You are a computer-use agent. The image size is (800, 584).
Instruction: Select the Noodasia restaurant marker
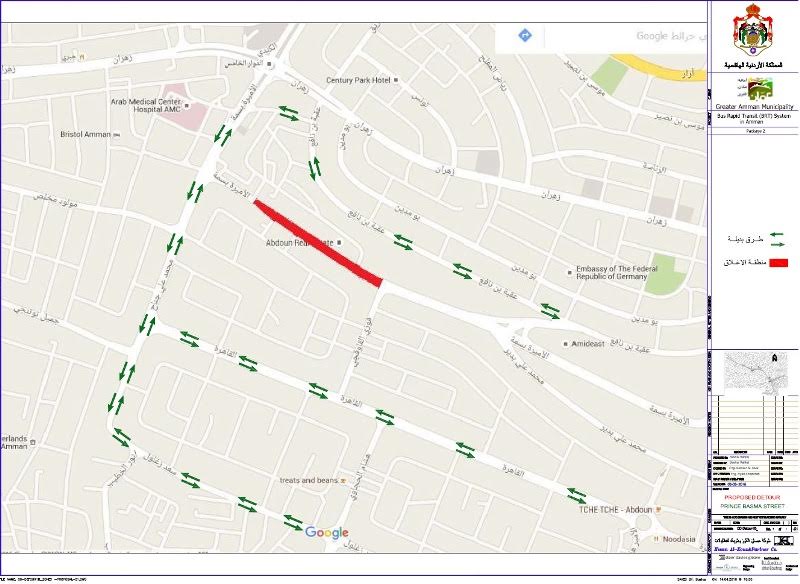656,539
